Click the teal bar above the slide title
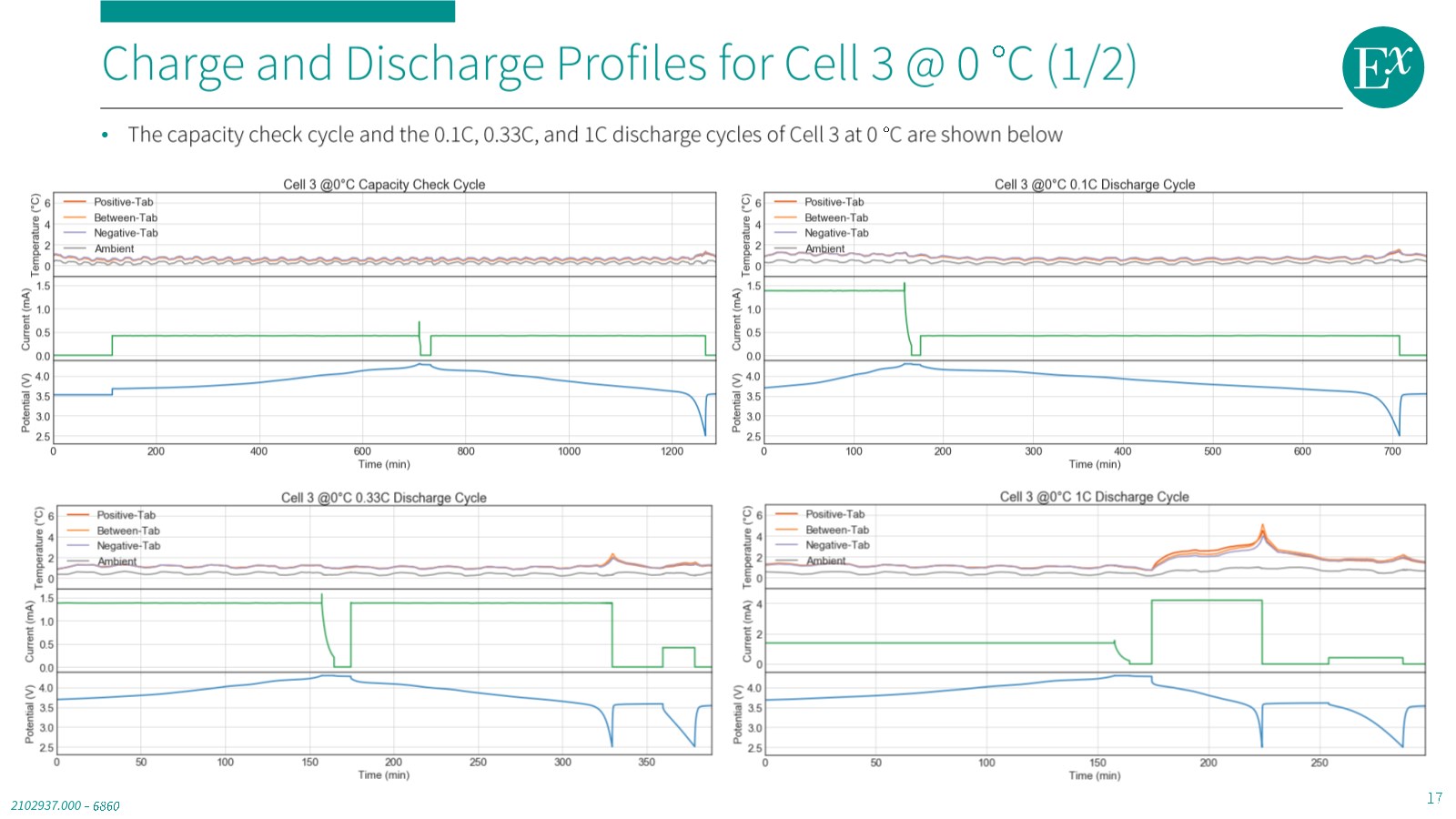Image resolution: width=1456 pixels, height=819 pixels. (x=278, y=11)
